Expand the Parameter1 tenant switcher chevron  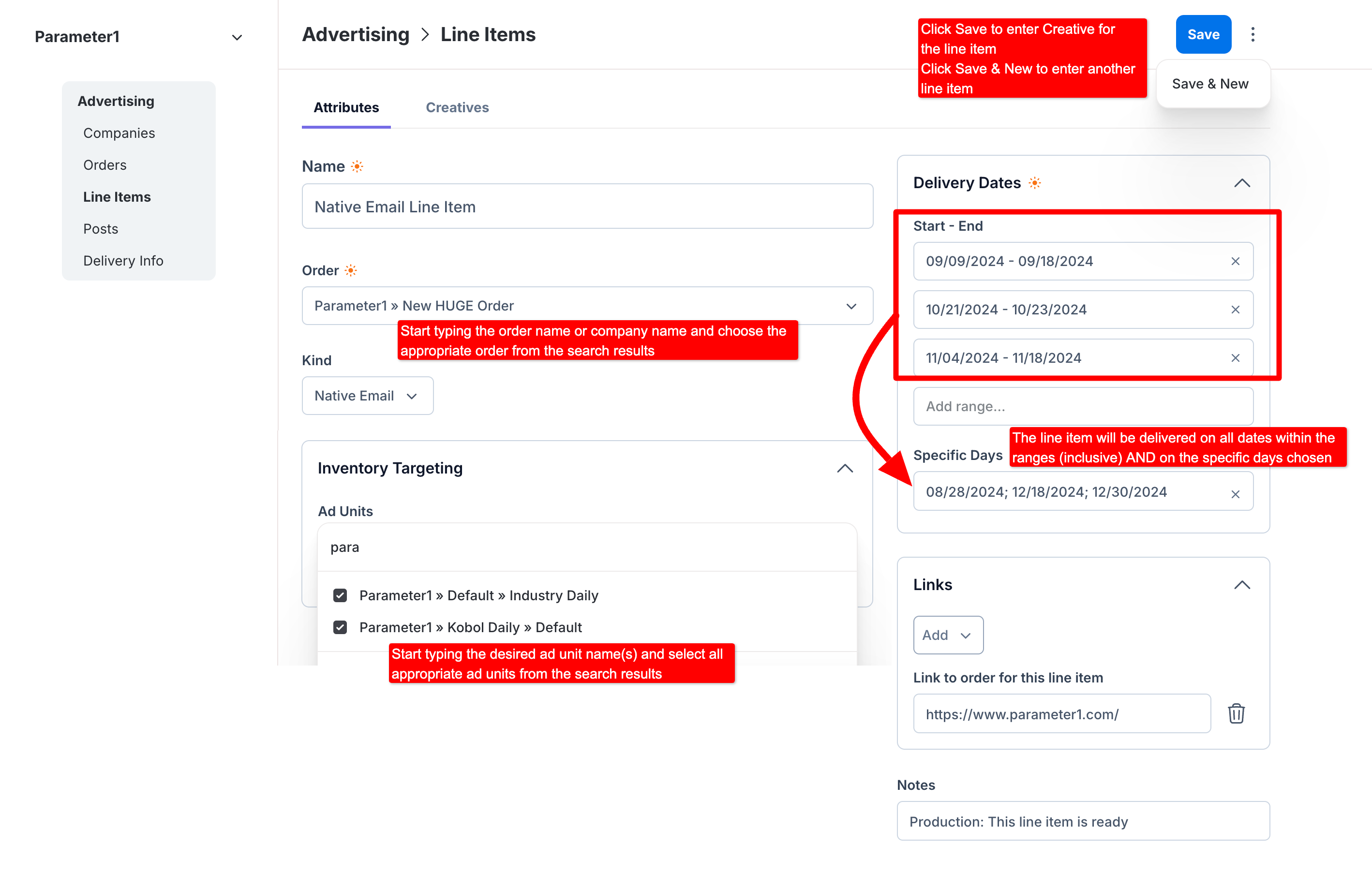[x=237, y=37]
